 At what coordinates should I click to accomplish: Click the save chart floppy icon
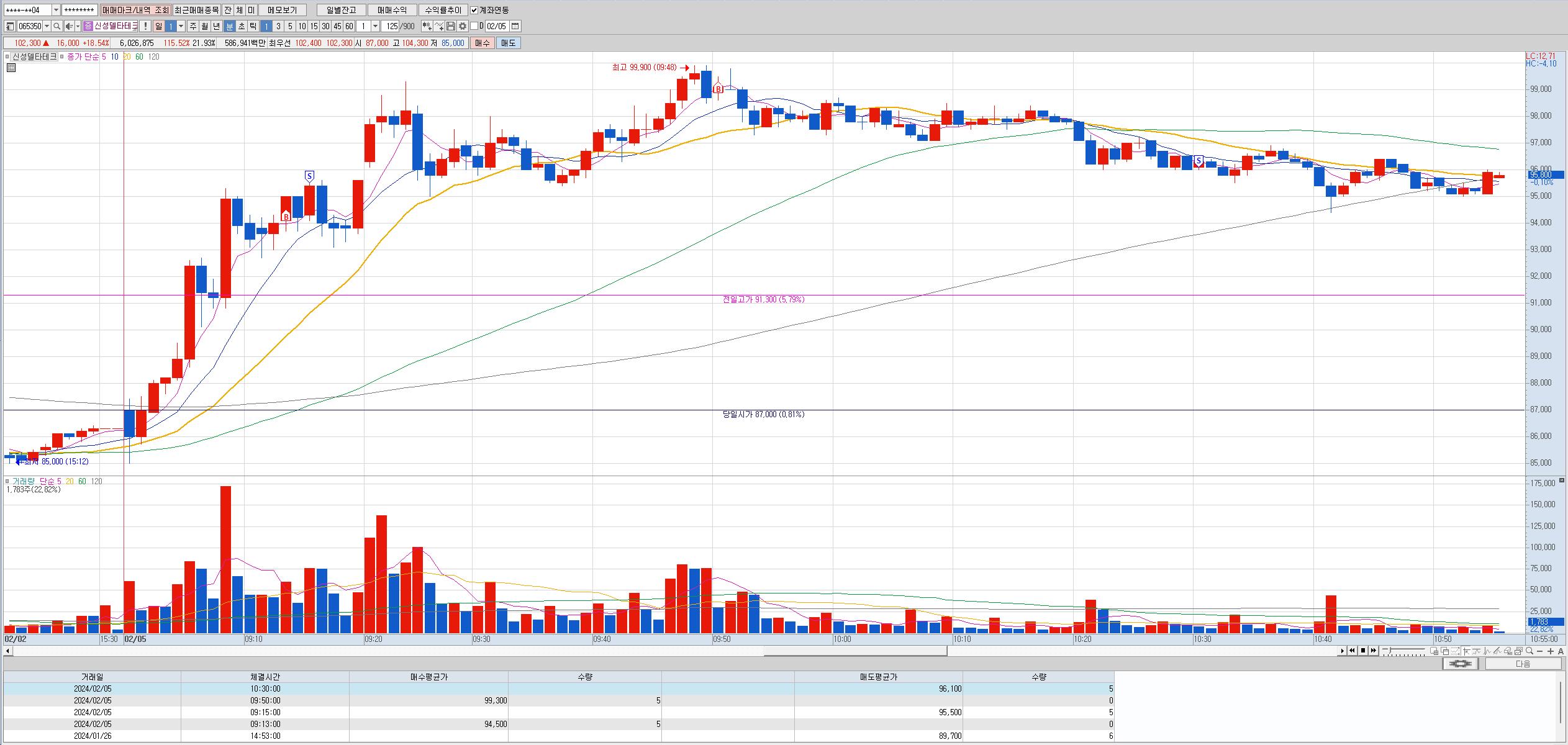451,26
